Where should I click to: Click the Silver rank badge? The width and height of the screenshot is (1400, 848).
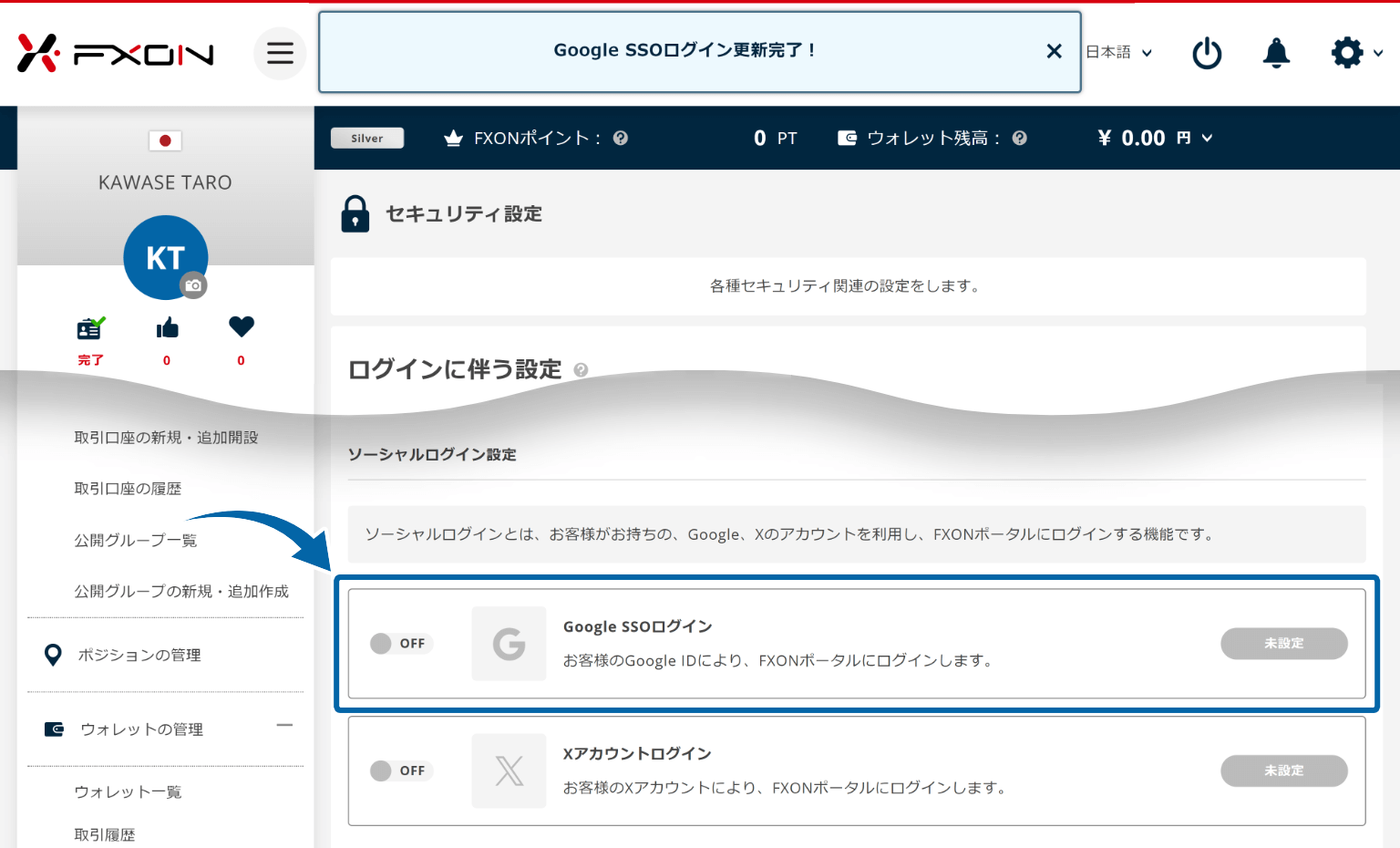(367, 138)
